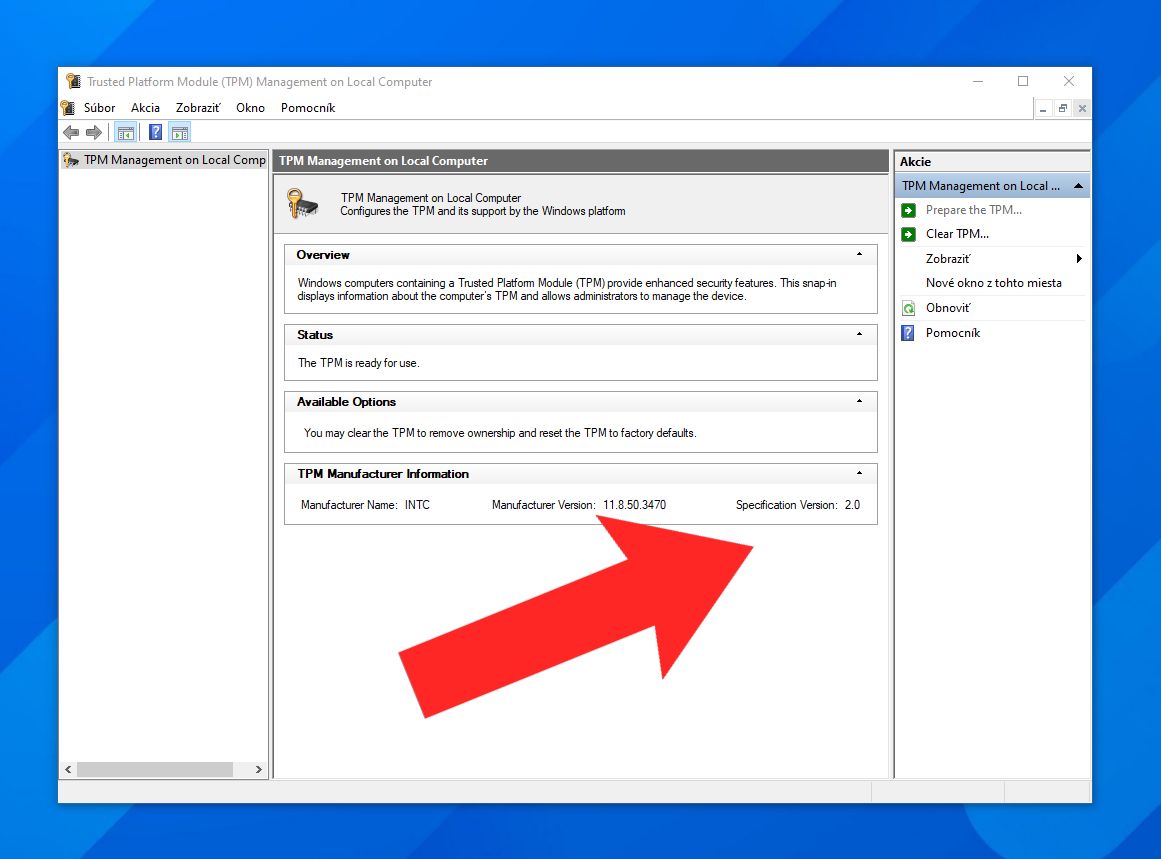The height and width of the screenshot is (859, 1161).
Task: Click Clear TPM... action
Action: coord(957,234)
